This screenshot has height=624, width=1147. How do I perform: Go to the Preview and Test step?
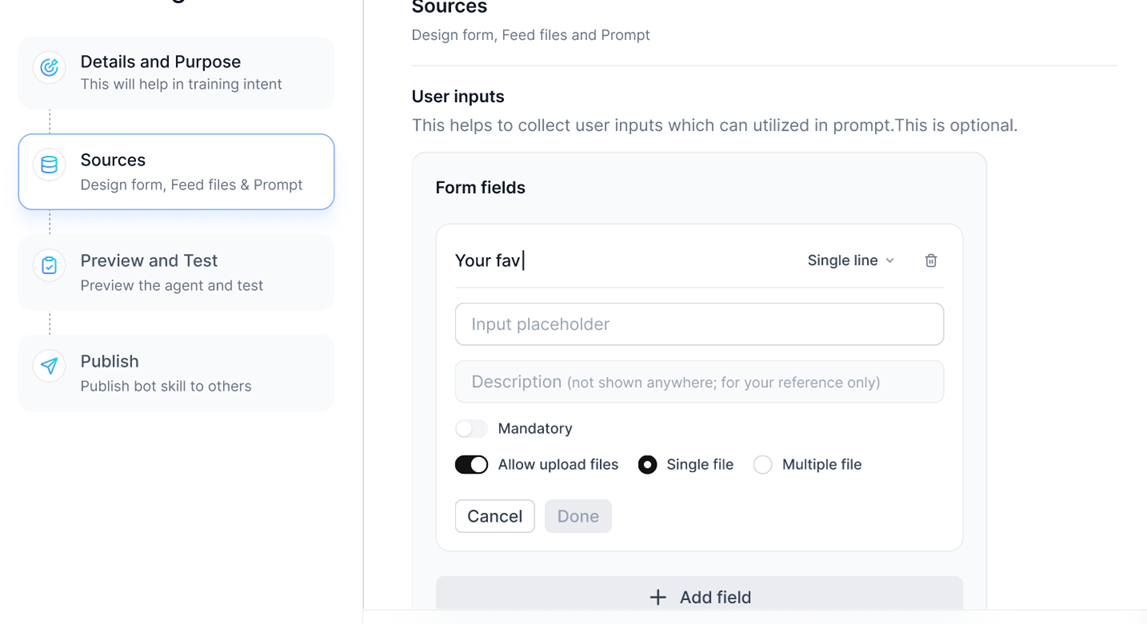176,272
